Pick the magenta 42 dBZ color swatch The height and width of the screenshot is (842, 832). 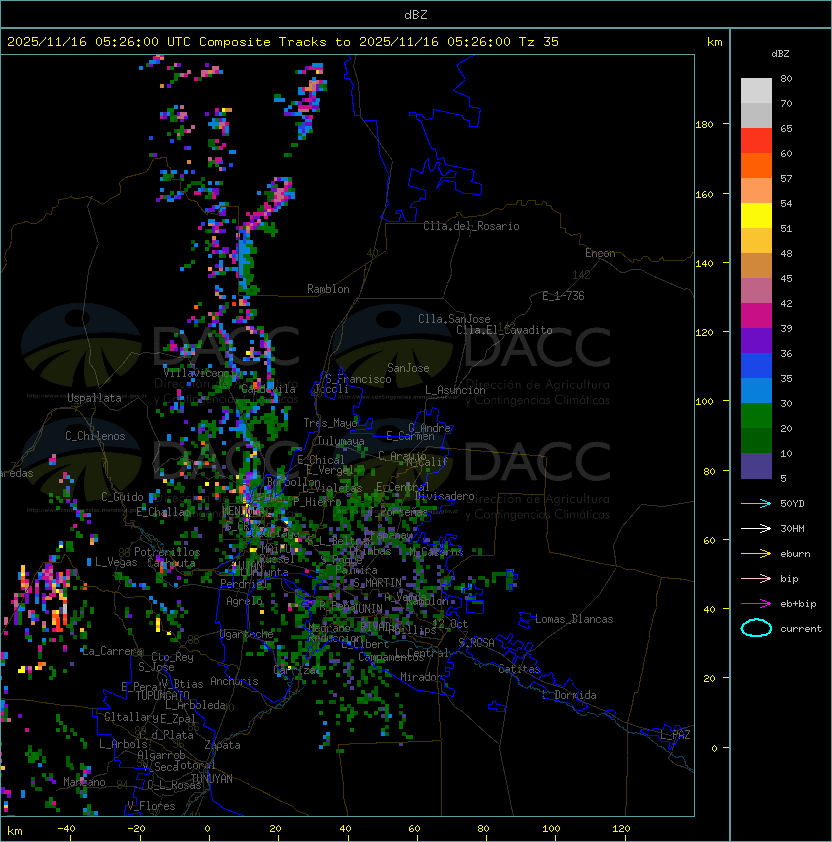pos(756,315)
